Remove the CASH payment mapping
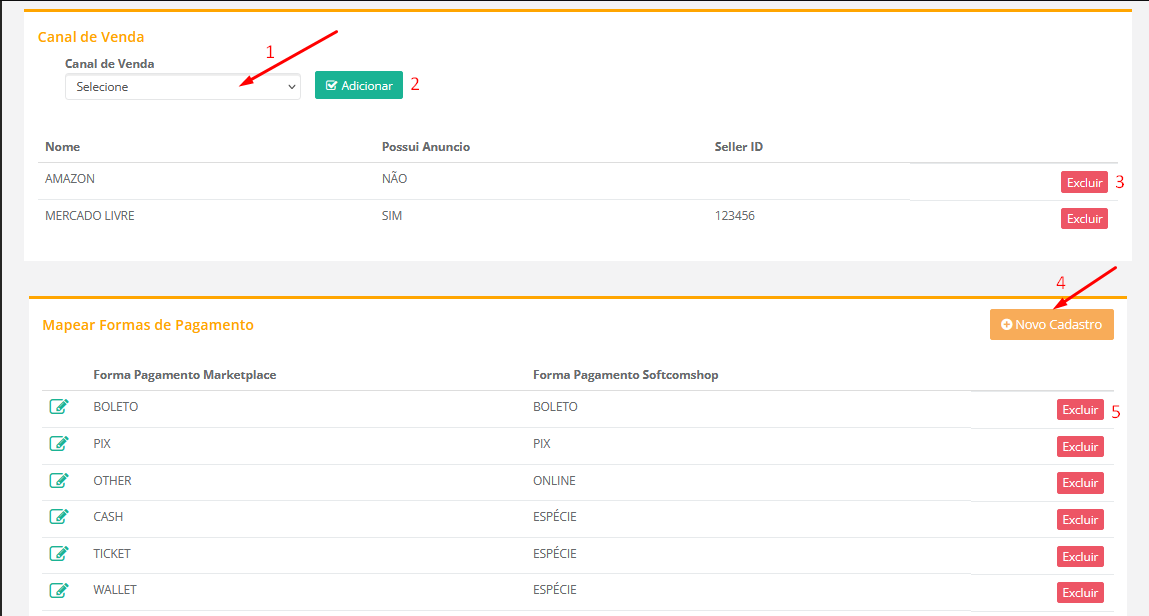Viewport: 1149px width, 616px height. coord(1080,519)
